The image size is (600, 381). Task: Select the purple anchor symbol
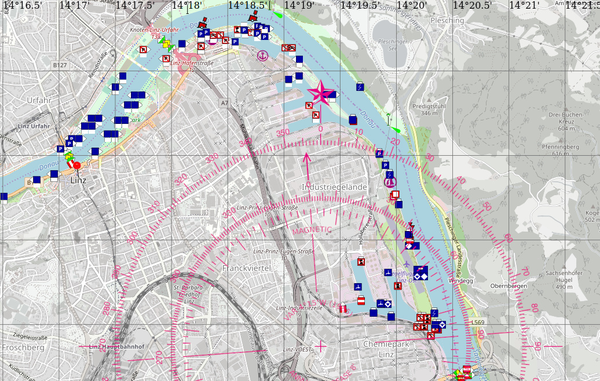click(x=262, y=56)
